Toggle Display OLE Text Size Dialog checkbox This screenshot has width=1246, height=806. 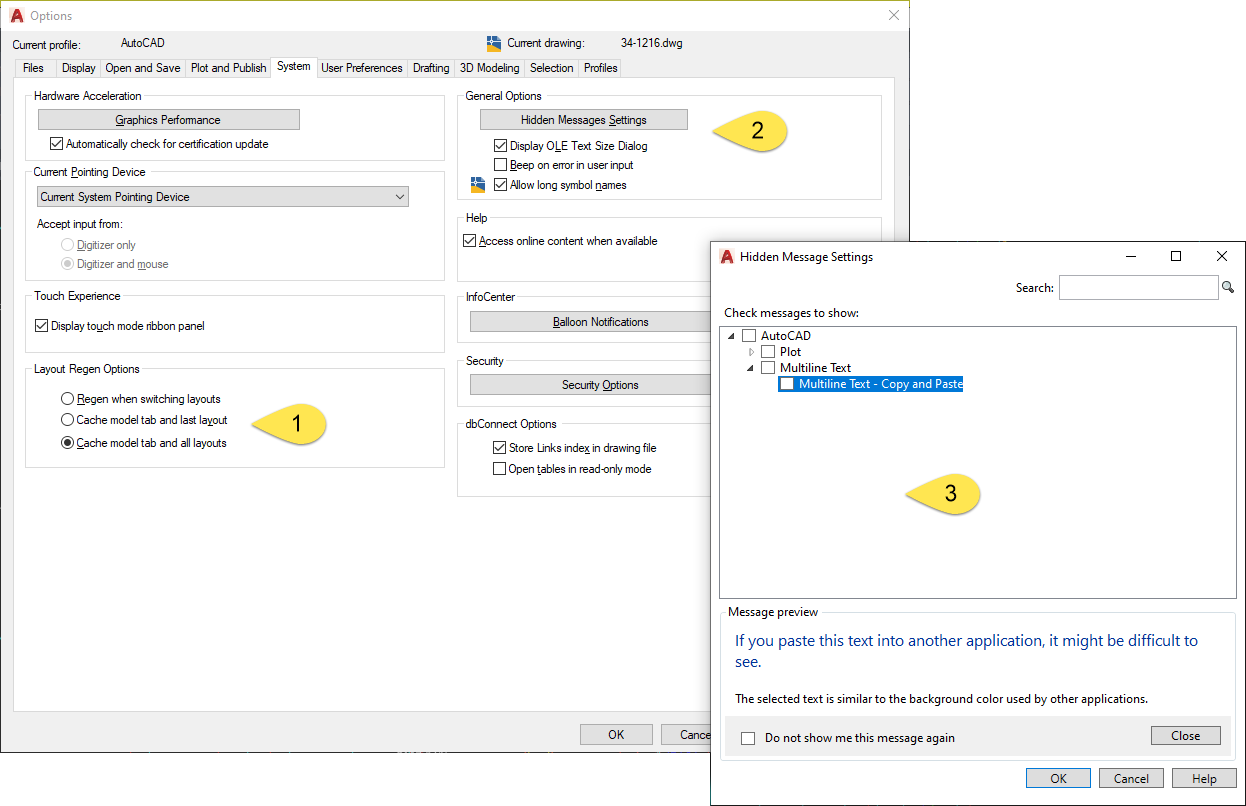click(x=501, y=146)
